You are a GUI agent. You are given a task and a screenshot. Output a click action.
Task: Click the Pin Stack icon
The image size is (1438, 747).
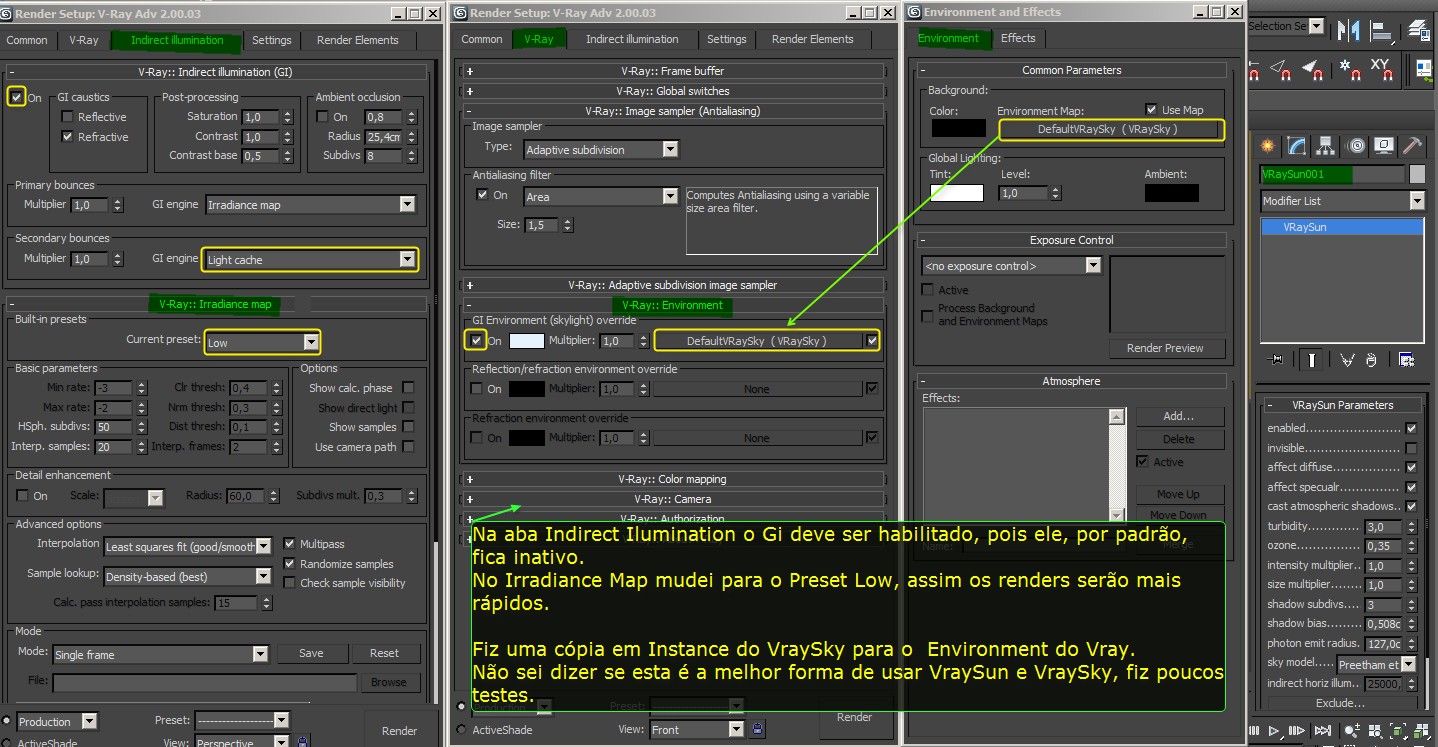click(1275, 360)
